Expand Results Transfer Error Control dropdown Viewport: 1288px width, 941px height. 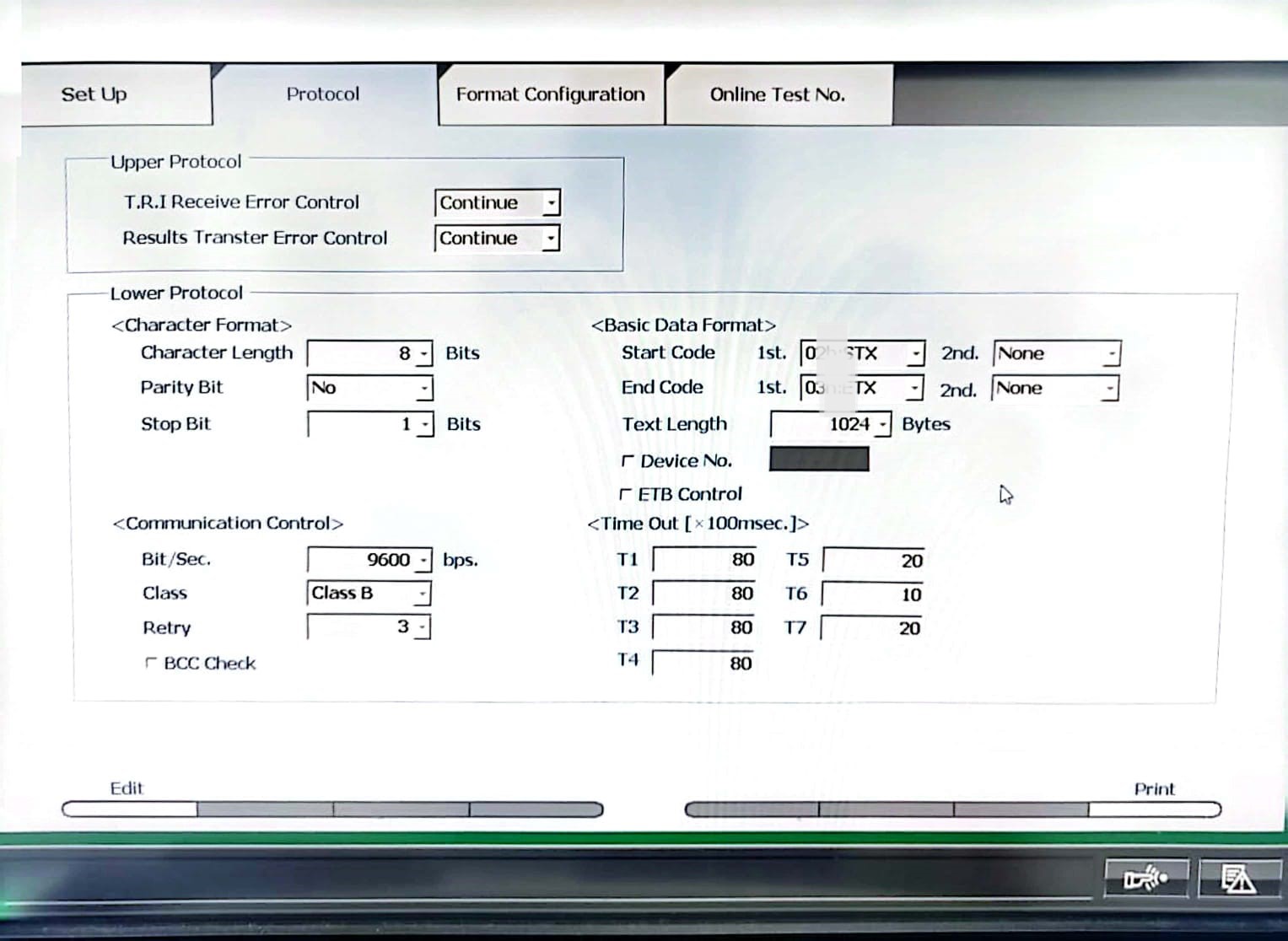tap(550, 239)
